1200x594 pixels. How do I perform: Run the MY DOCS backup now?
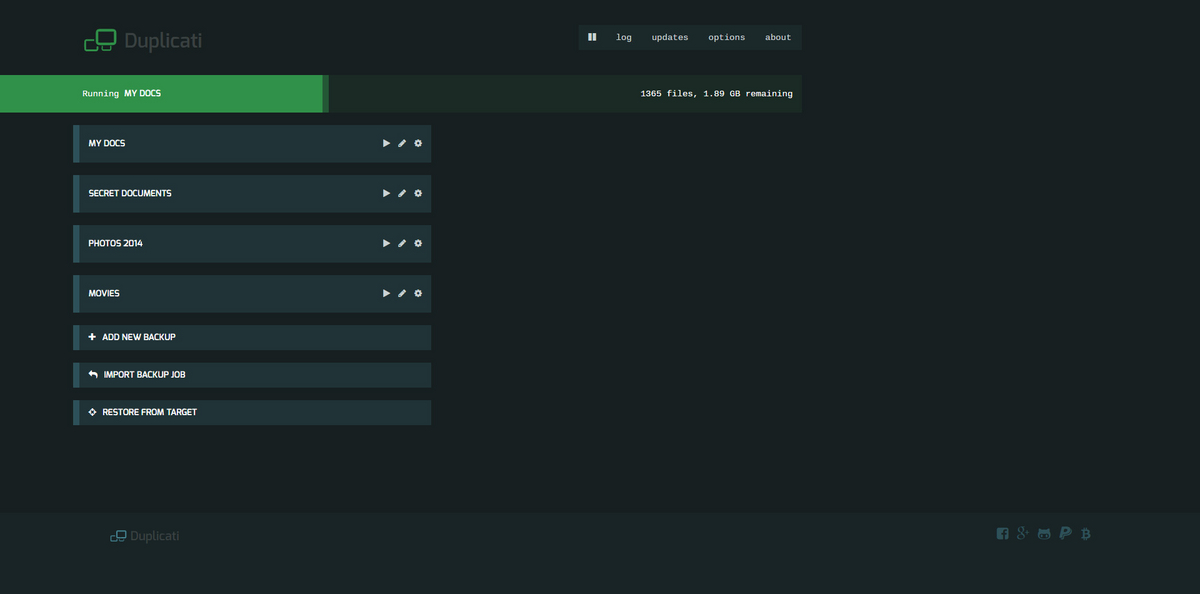pos(386,143)
